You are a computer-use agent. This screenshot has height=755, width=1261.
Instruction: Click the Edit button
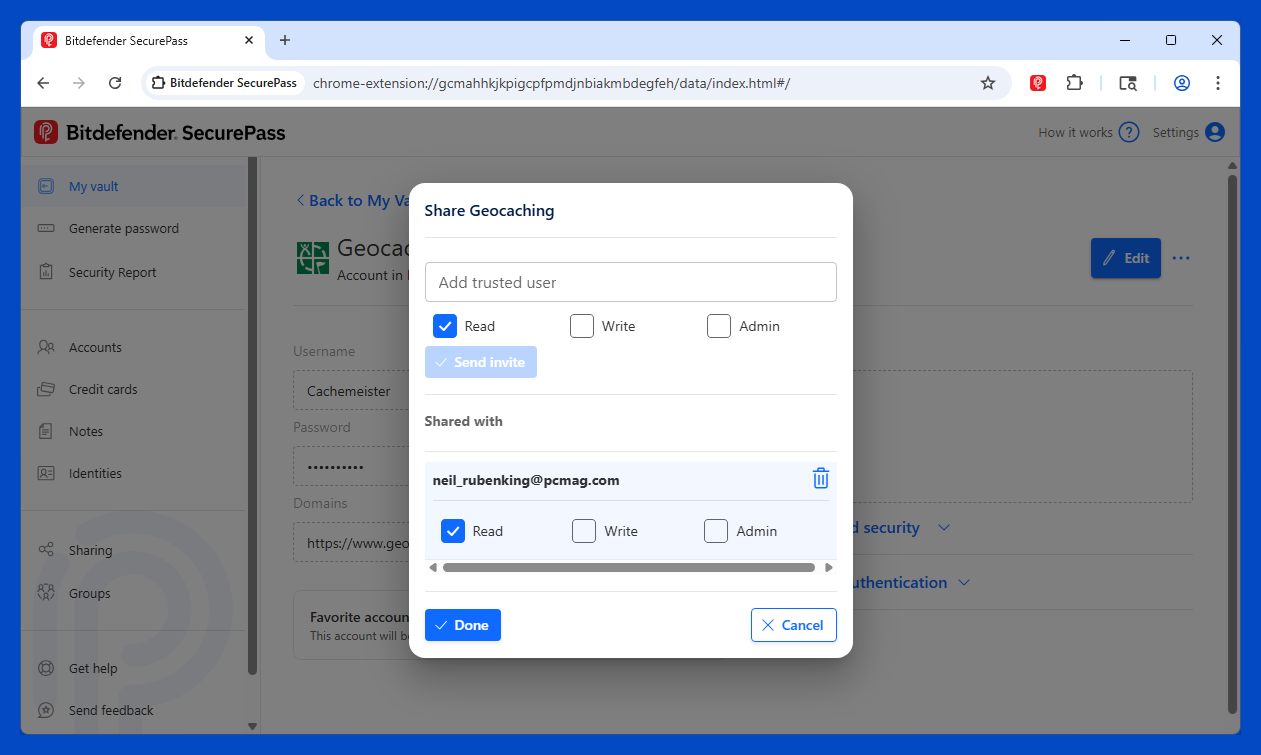pos(1126,258)
